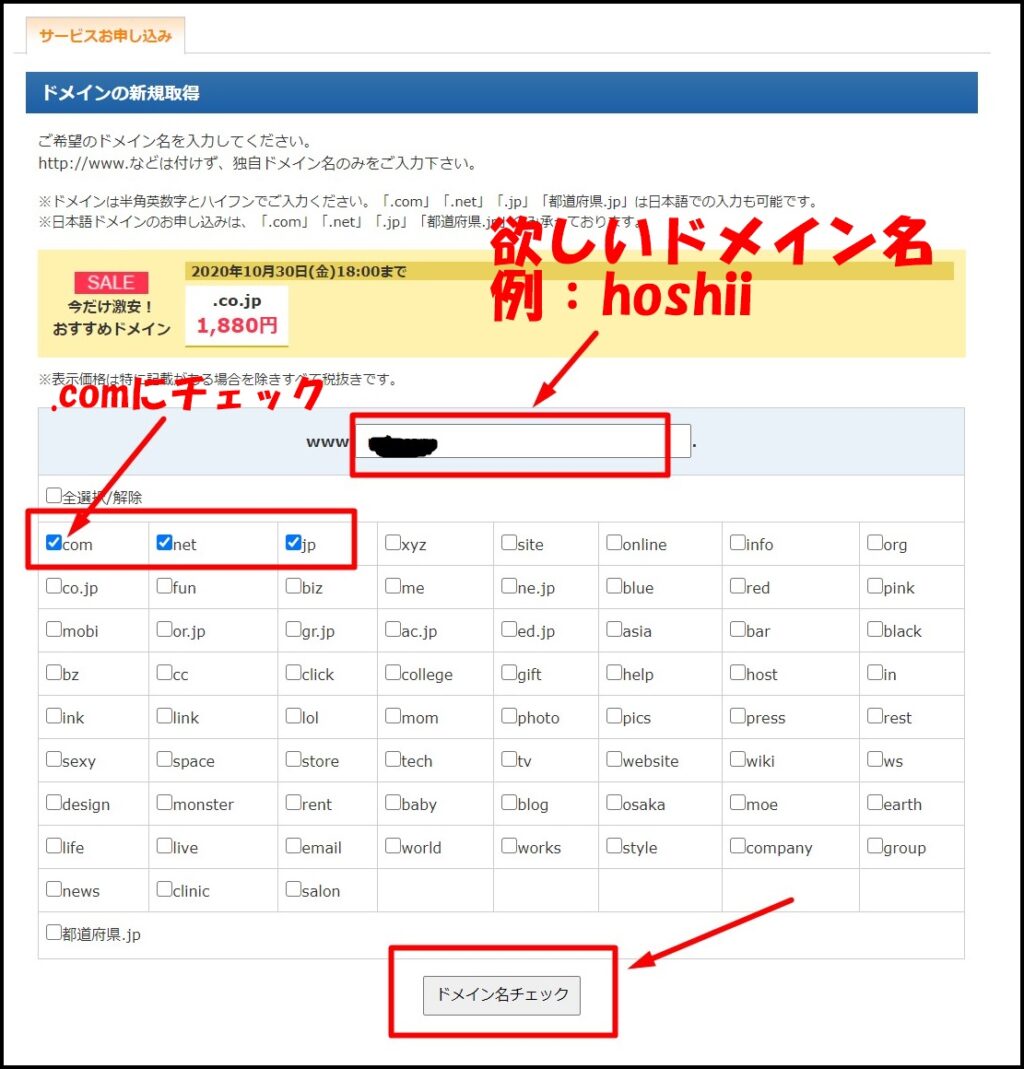This screenshot has height=1069, width=1024.
Task: Select the fun domain checkbox
Action: click(164, 586)
